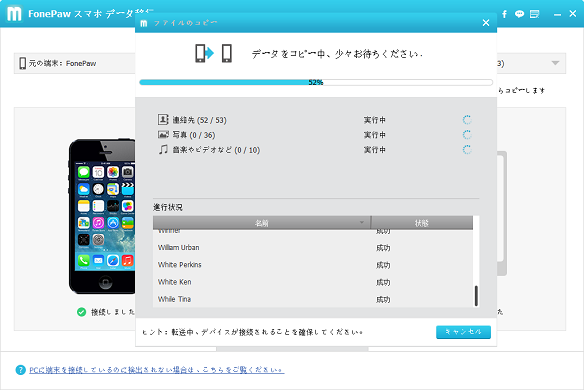This screenshot has width=584, height=390.
Task: Click the music note icon in copy list
Action: click(x=163, y=149)
